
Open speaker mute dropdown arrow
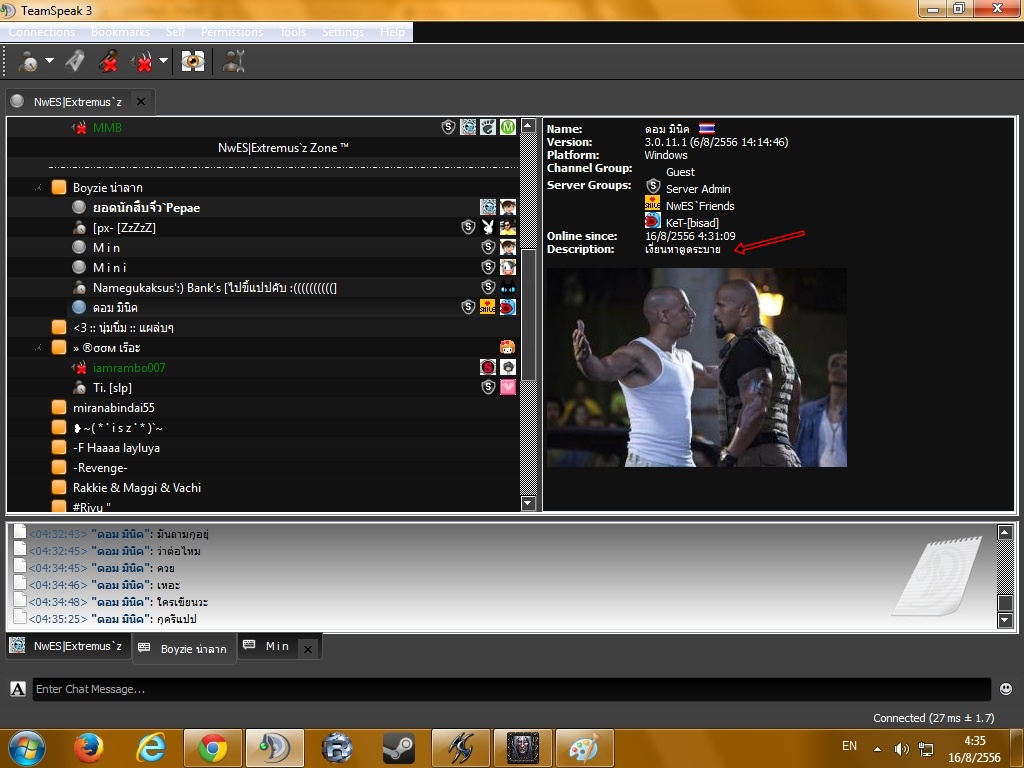pyautogui.click(x=163, y=61)
